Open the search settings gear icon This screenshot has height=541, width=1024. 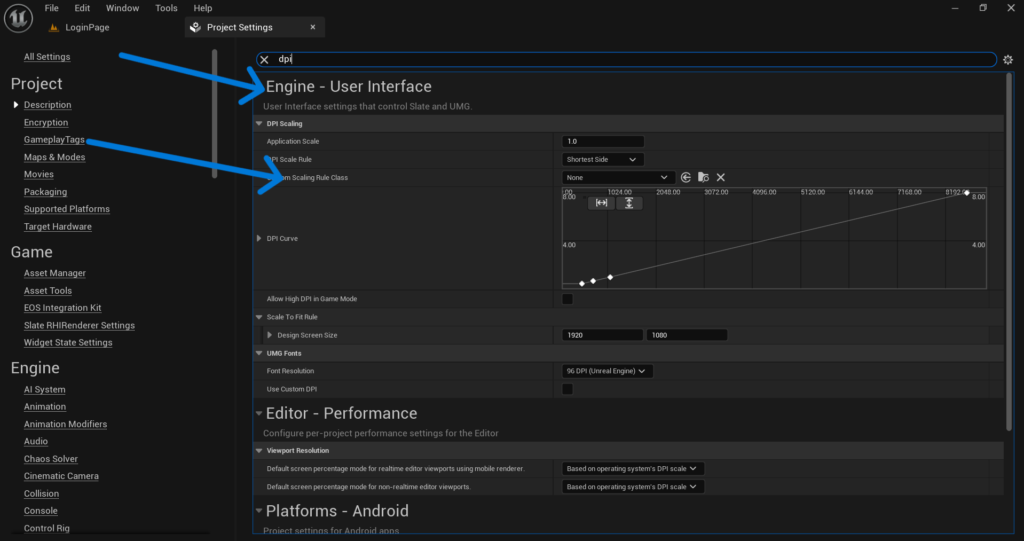pos(1008,59)
